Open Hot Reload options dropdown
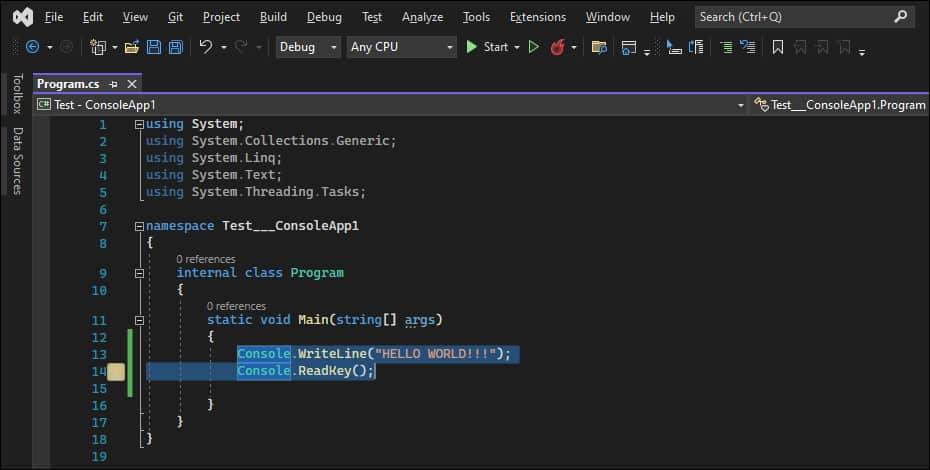930x470 pixels. click(574, 47)
